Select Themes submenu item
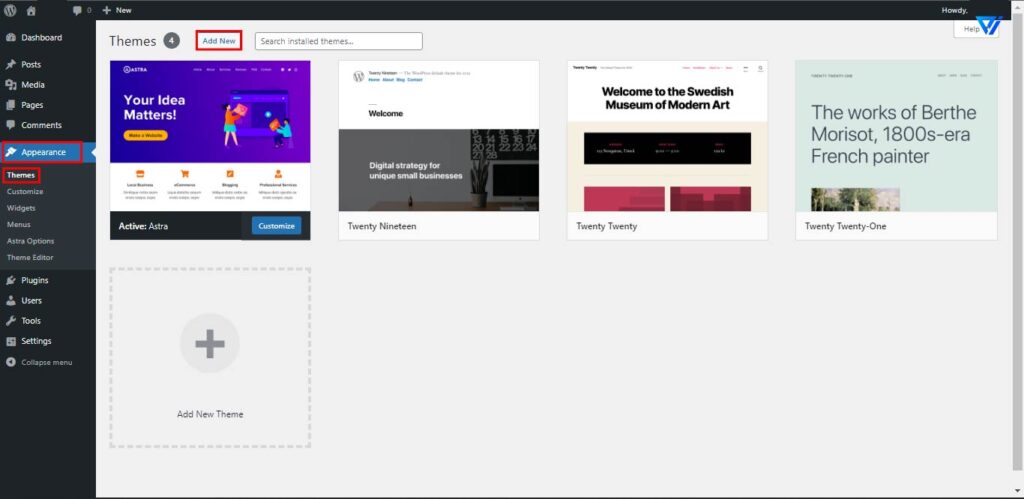The image size is (1024, 499). click(x=21, y=175)
